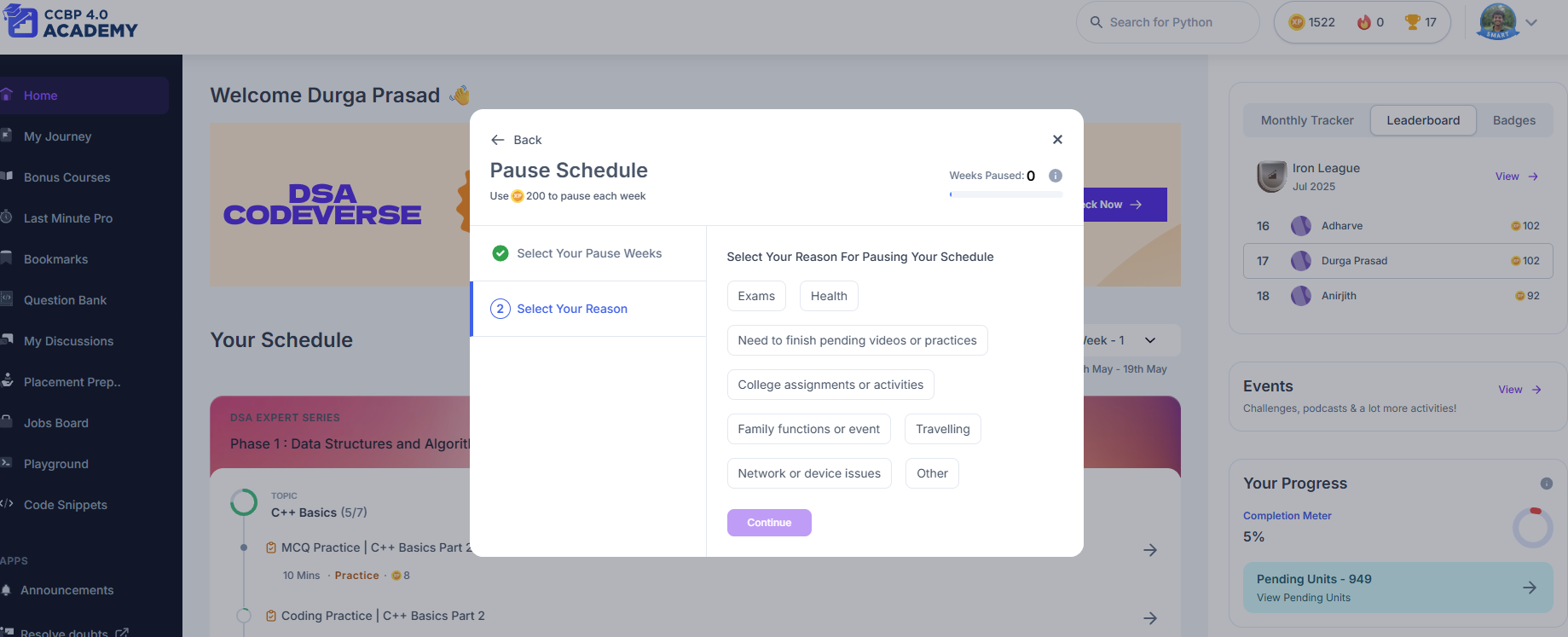Click the Continue button
This screenshot has height=637, width=1568.
click(769, 523)
